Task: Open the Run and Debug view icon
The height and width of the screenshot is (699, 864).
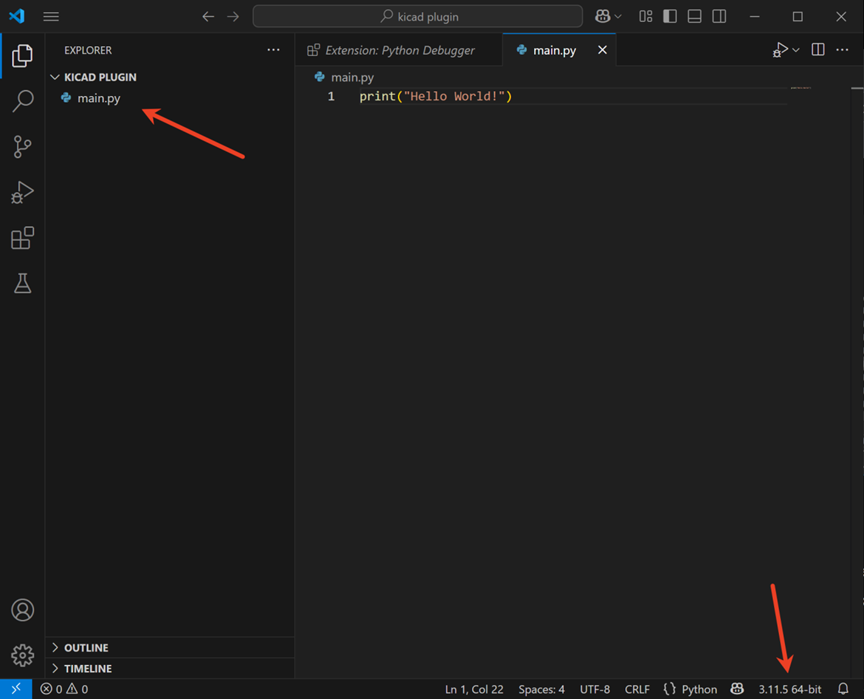Action: tap(22, 192)
